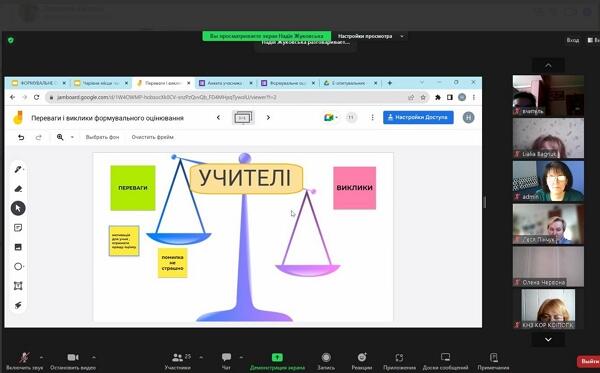Open the frame bar thumbnail expander
The height and width of the screenshot is (373, 600).
243,117
